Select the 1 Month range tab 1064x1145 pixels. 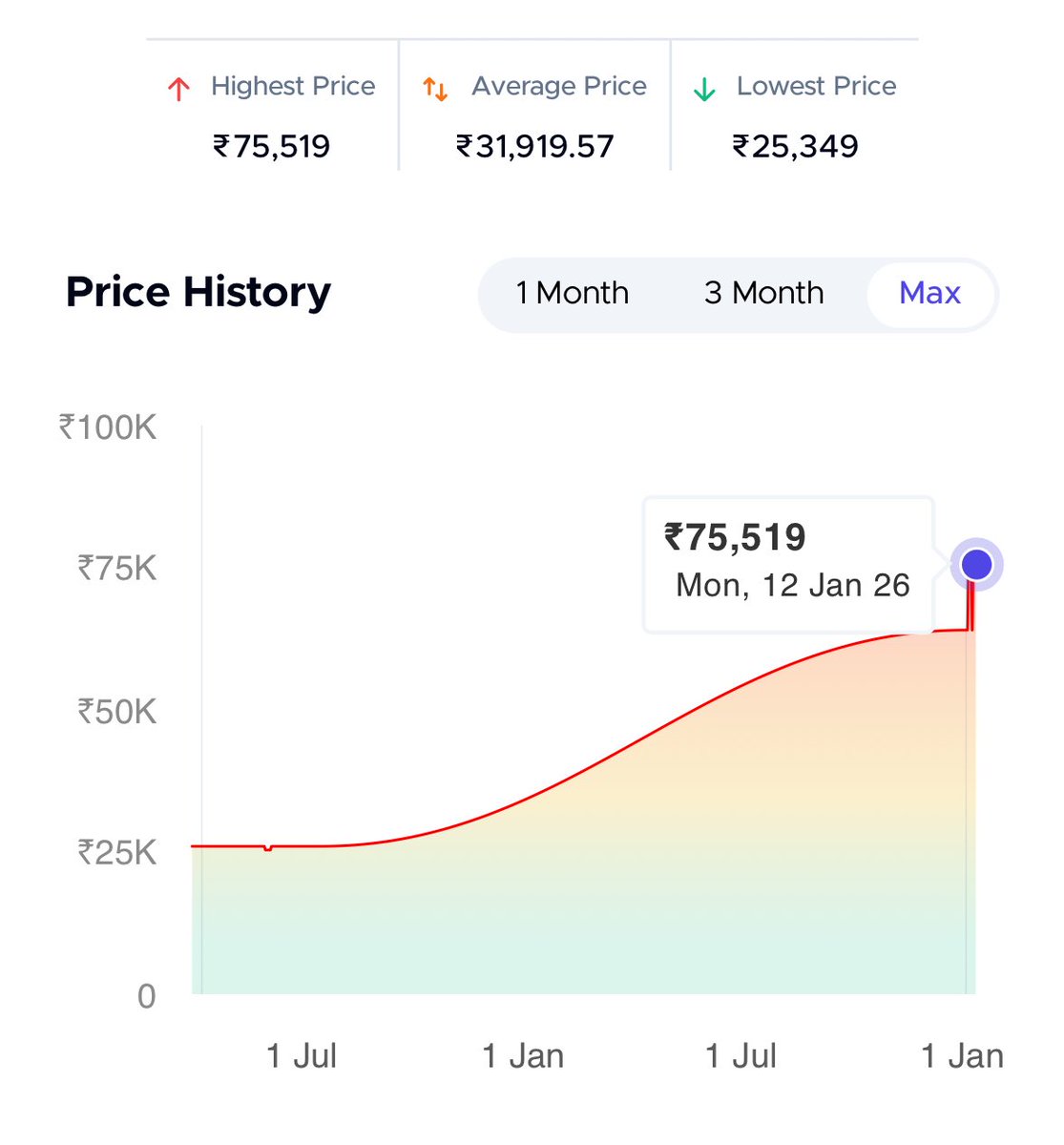pos(572,293)
